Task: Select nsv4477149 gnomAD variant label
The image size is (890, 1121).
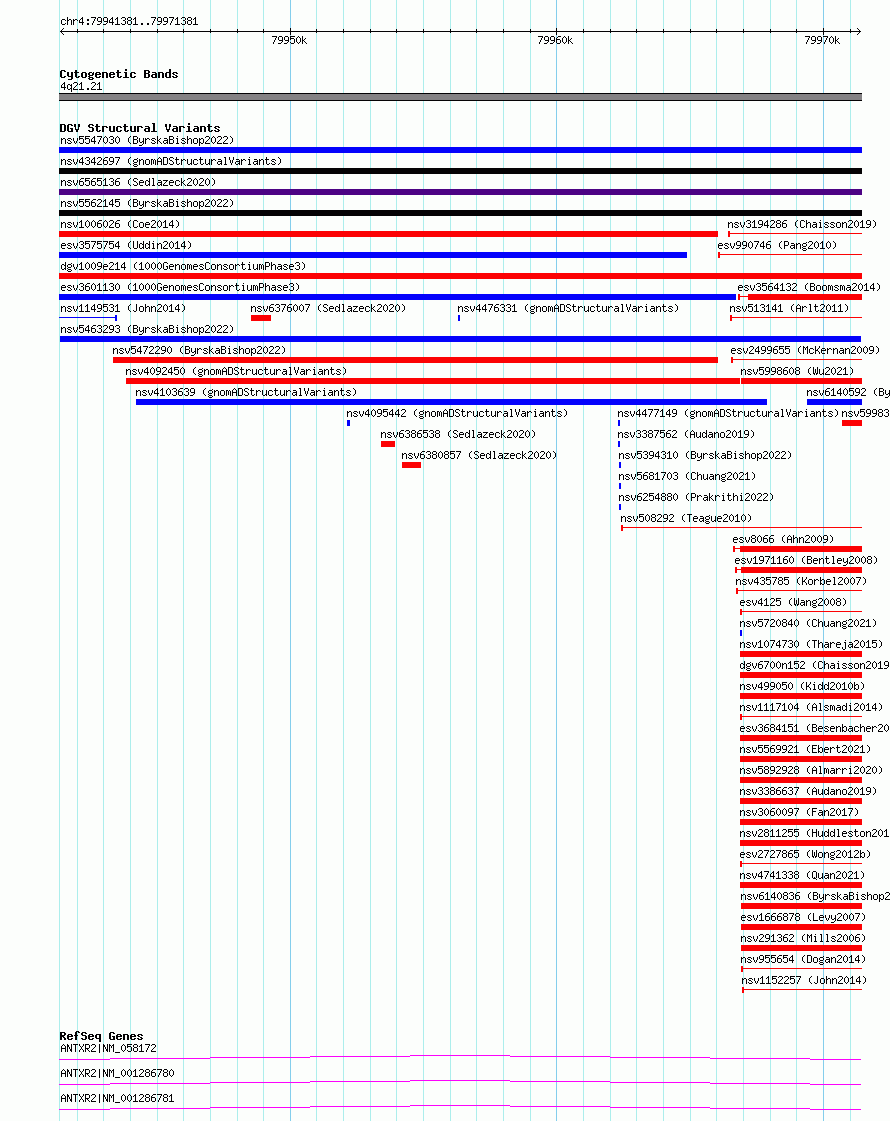Action: coord(728,413)
